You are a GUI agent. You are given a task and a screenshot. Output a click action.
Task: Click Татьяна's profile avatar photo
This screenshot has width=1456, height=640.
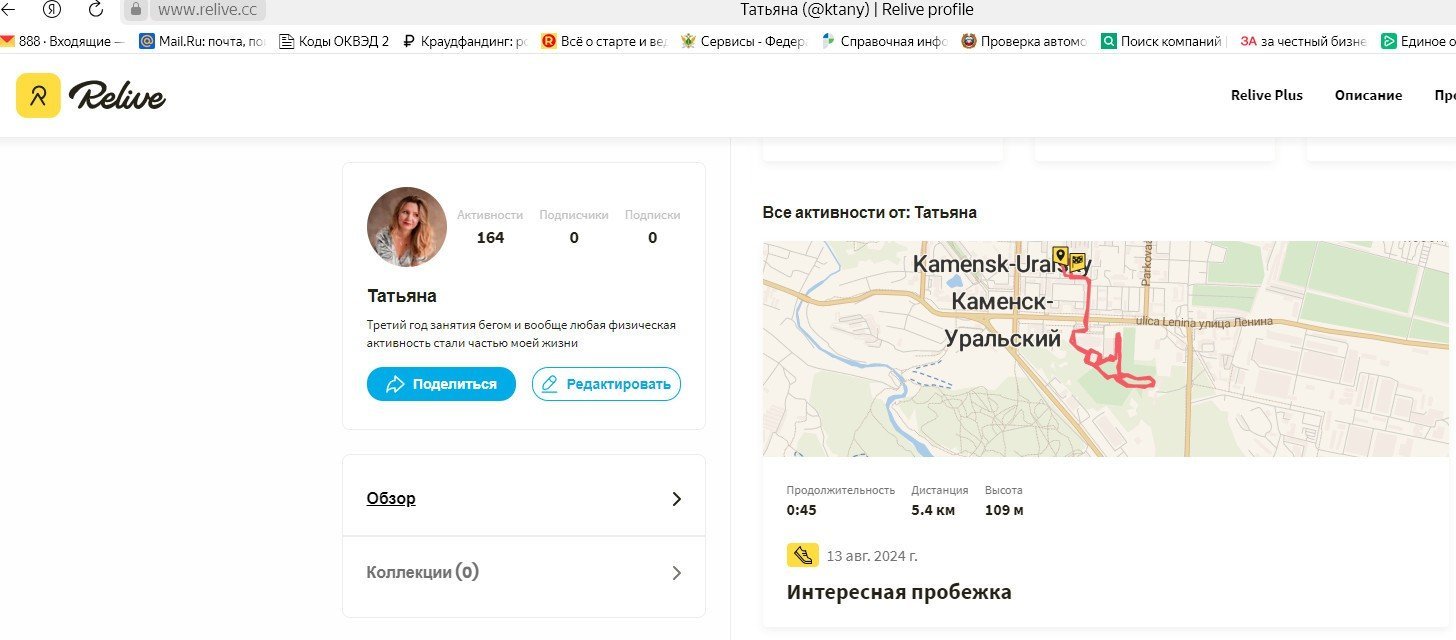(407, 227)
